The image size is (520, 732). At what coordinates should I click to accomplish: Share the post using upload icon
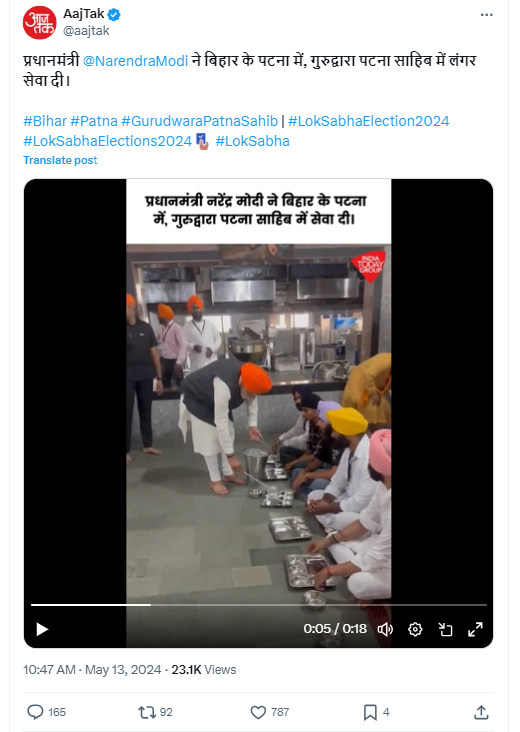481,712
